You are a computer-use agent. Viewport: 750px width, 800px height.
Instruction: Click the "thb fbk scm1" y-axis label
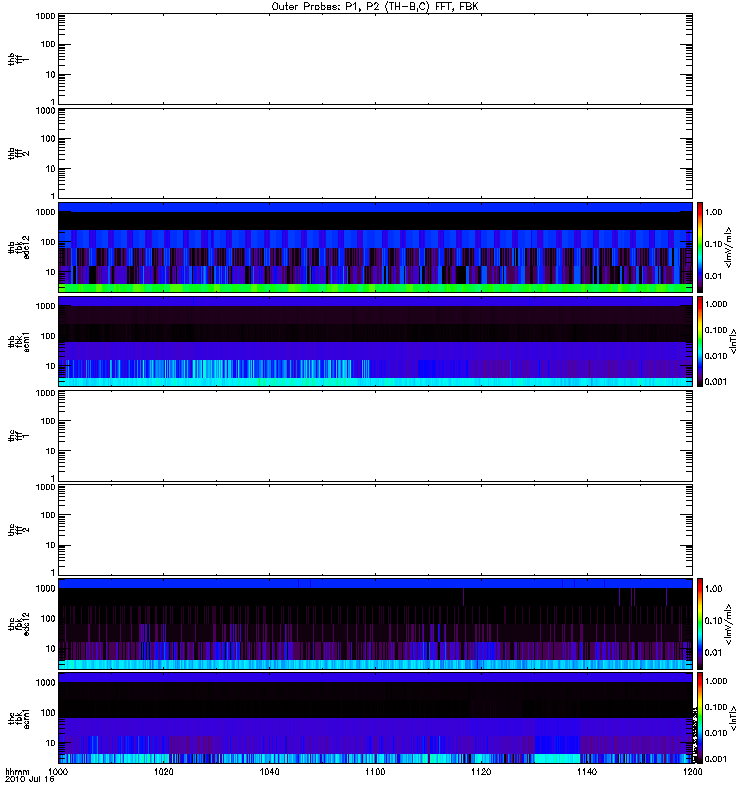coord(19,342)
